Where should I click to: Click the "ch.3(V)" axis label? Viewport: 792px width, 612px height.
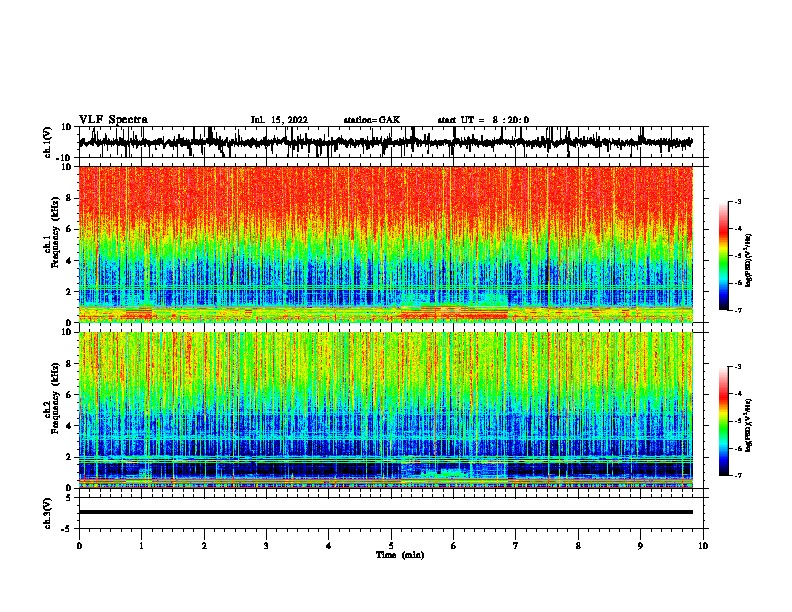48,513
